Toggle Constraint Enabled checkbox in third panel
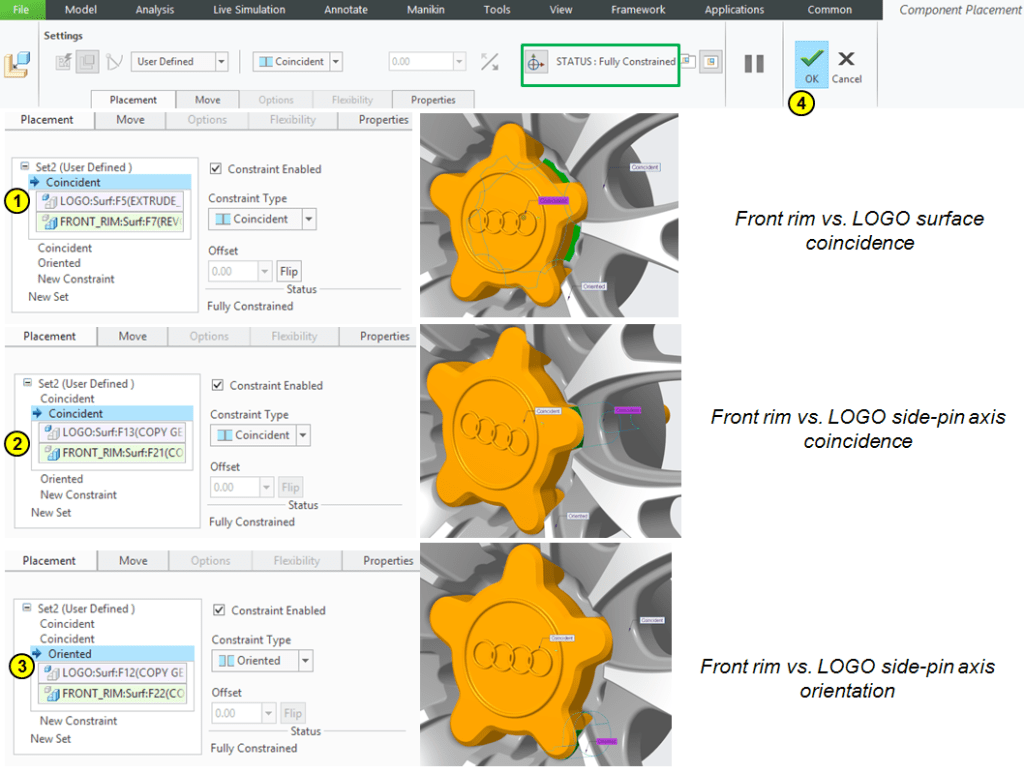 tap(220, 610)
